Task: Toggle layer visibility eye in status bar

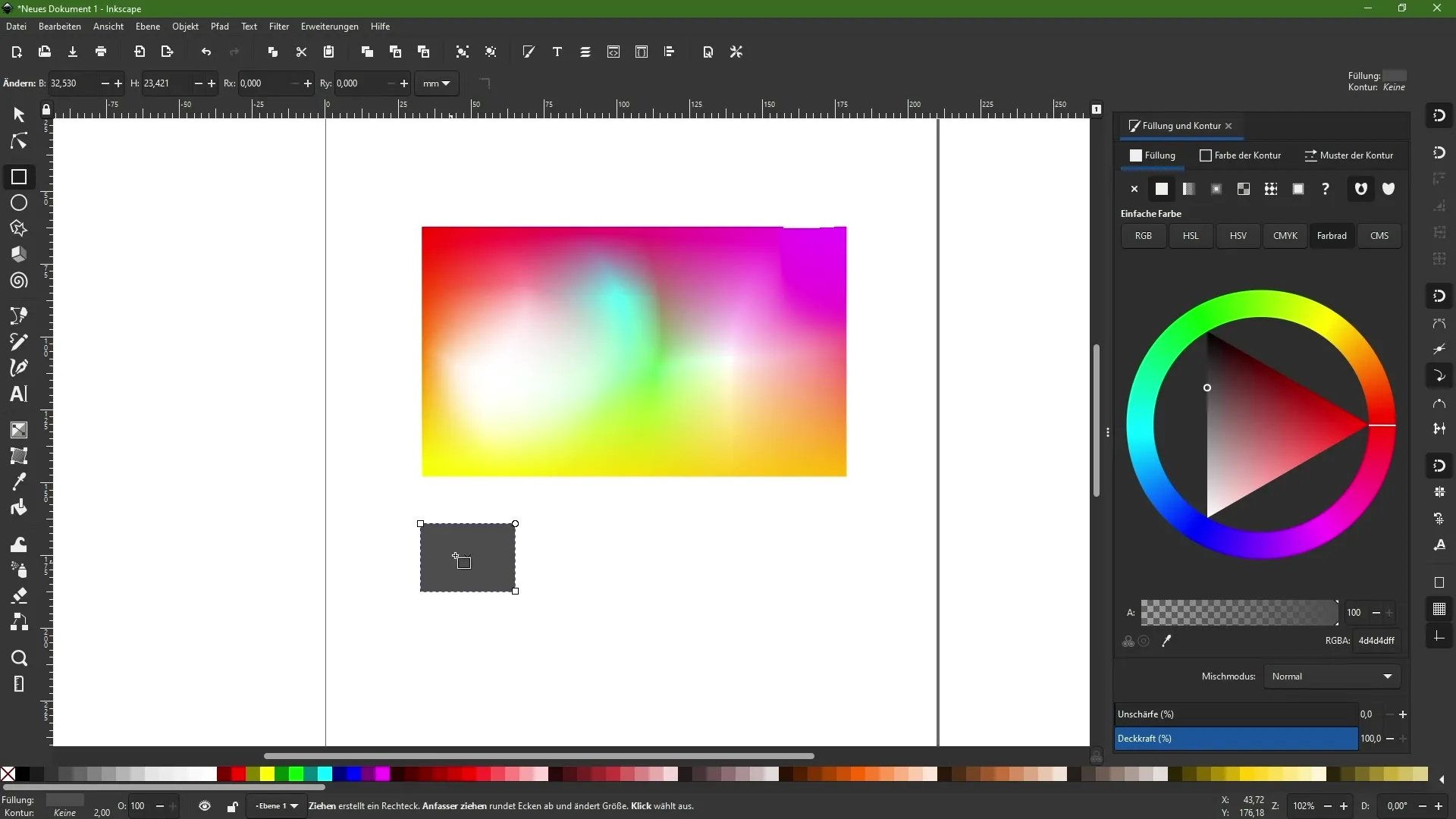Action: (205, 806)
